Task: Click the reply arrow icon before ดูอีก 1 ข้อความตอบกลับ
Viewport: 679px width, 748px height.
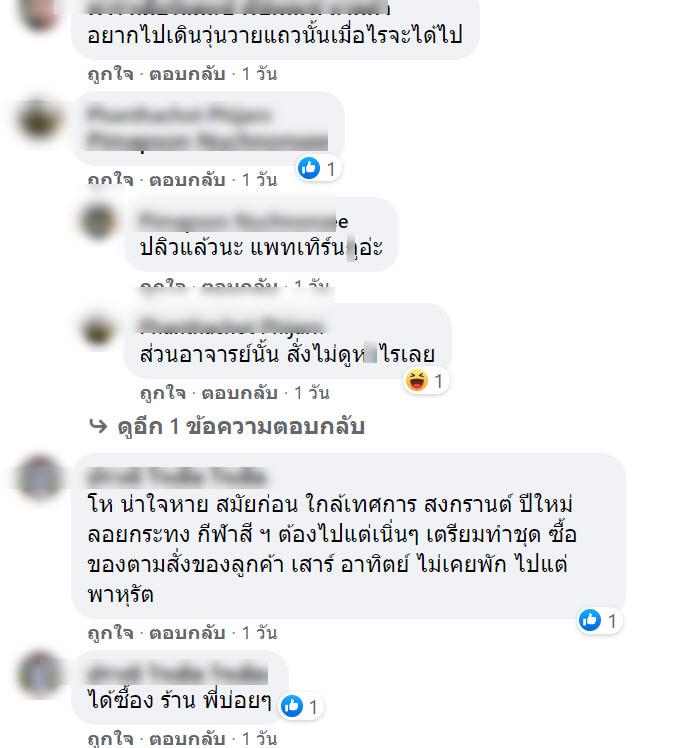Action: [x=99, y=426]
